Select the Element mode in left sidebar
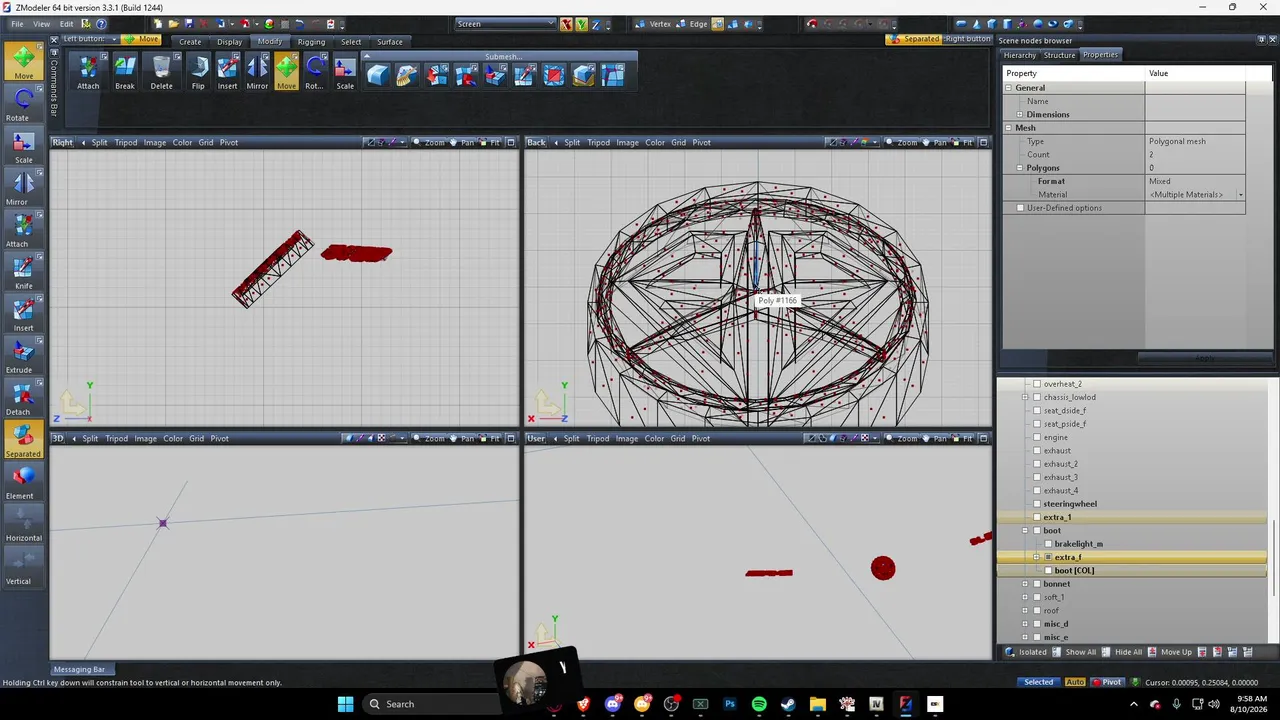 pos(23,482)
